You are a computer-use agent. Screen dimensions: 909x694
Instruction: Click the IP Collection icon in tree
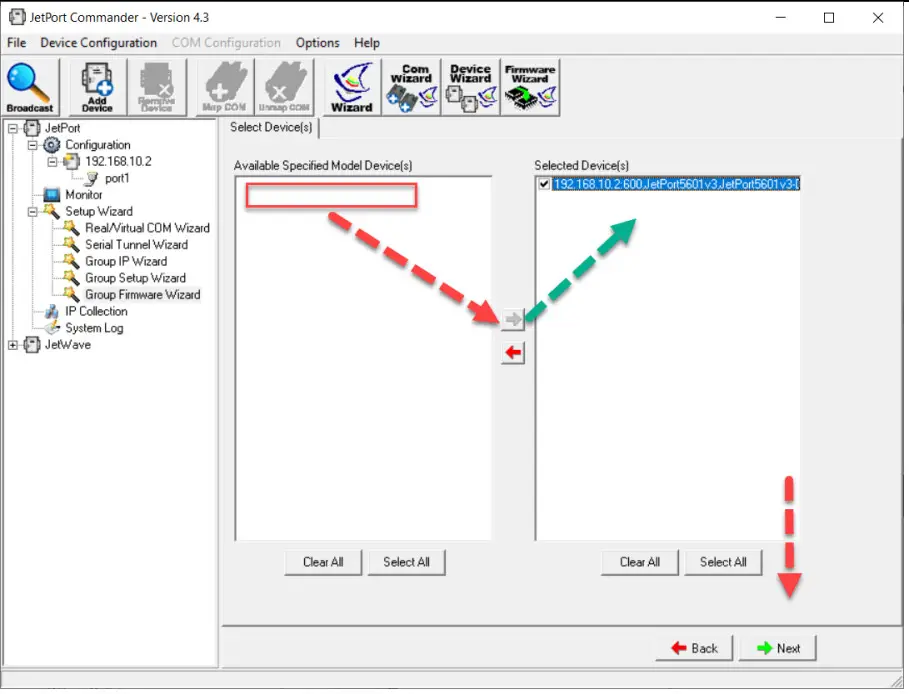pos(52,311)
